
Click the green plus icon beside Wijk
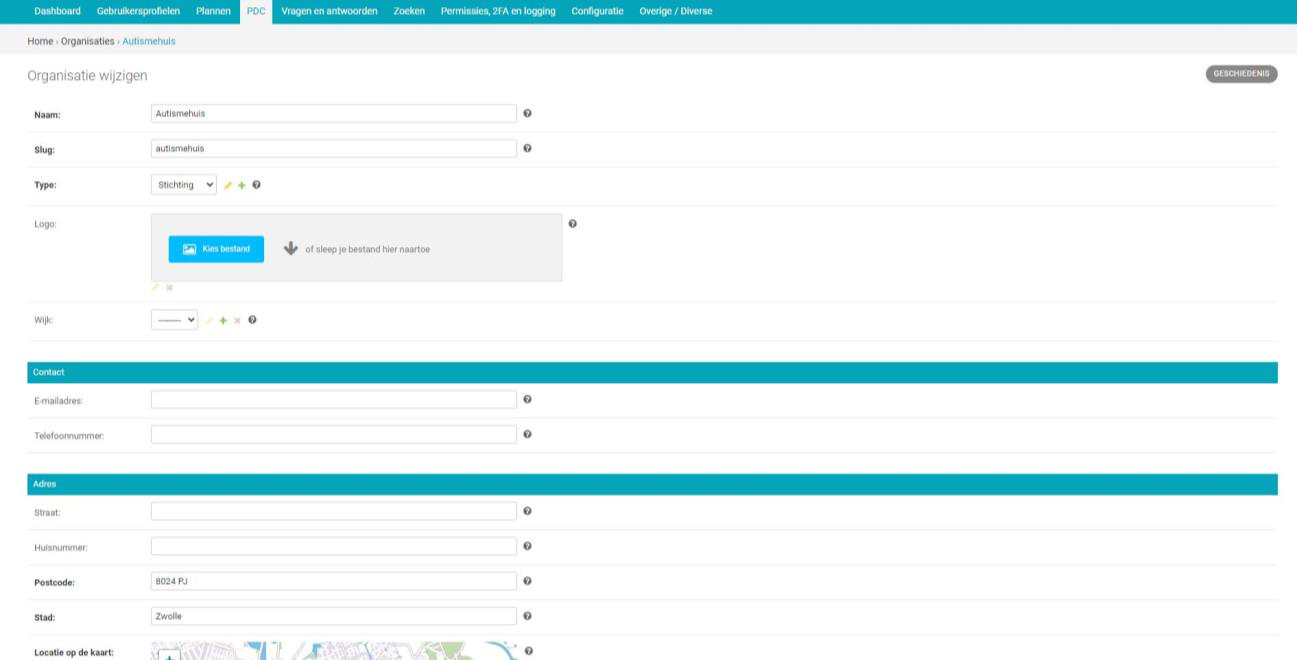(x=223, y=320)
